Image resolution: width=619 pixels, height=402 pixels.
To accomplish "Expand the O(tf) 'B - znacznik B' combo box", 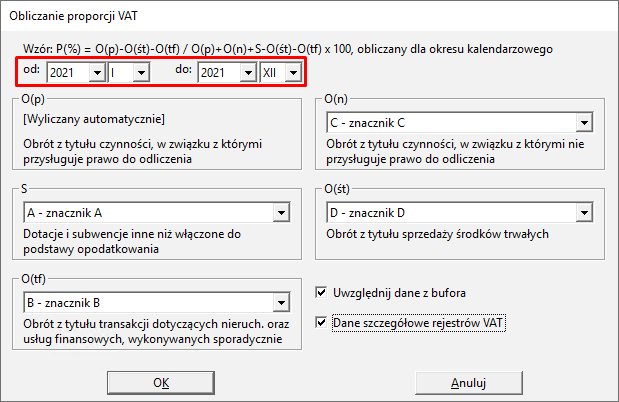I will [x=278, y=303].
